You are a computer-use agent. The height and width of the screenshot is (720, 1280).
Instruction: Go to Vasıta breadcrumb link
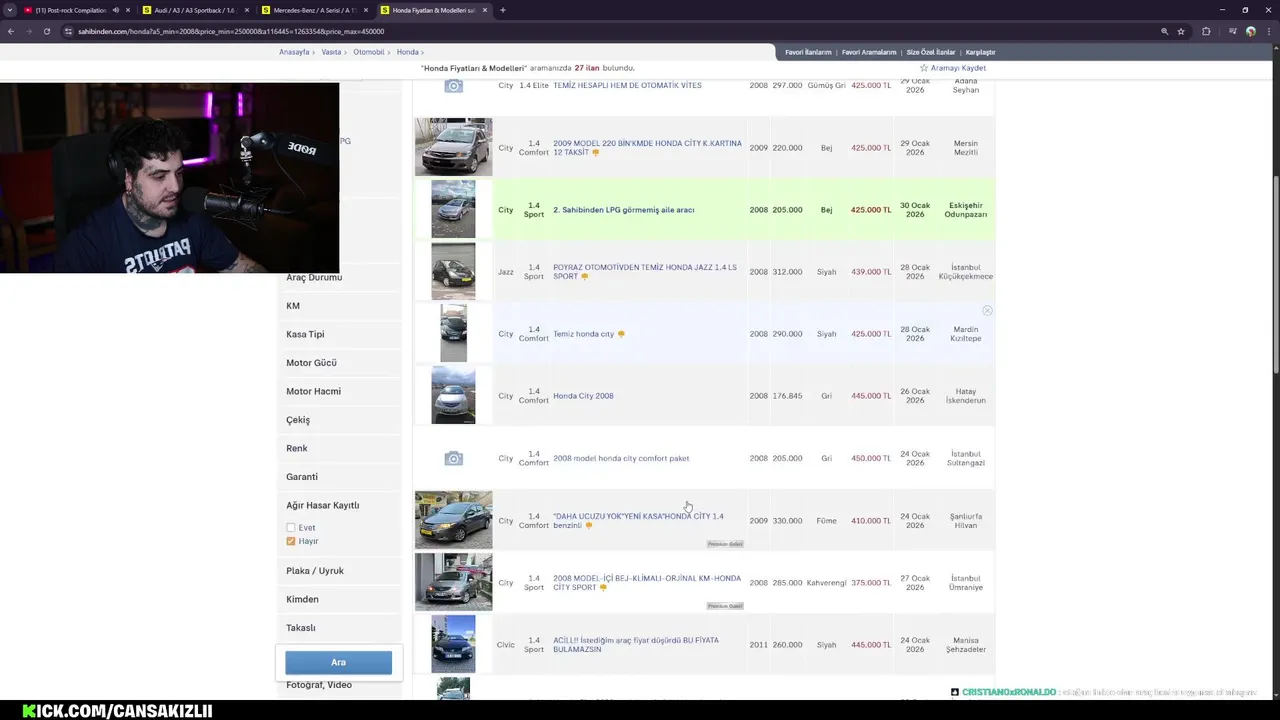(x=331, y=52)
